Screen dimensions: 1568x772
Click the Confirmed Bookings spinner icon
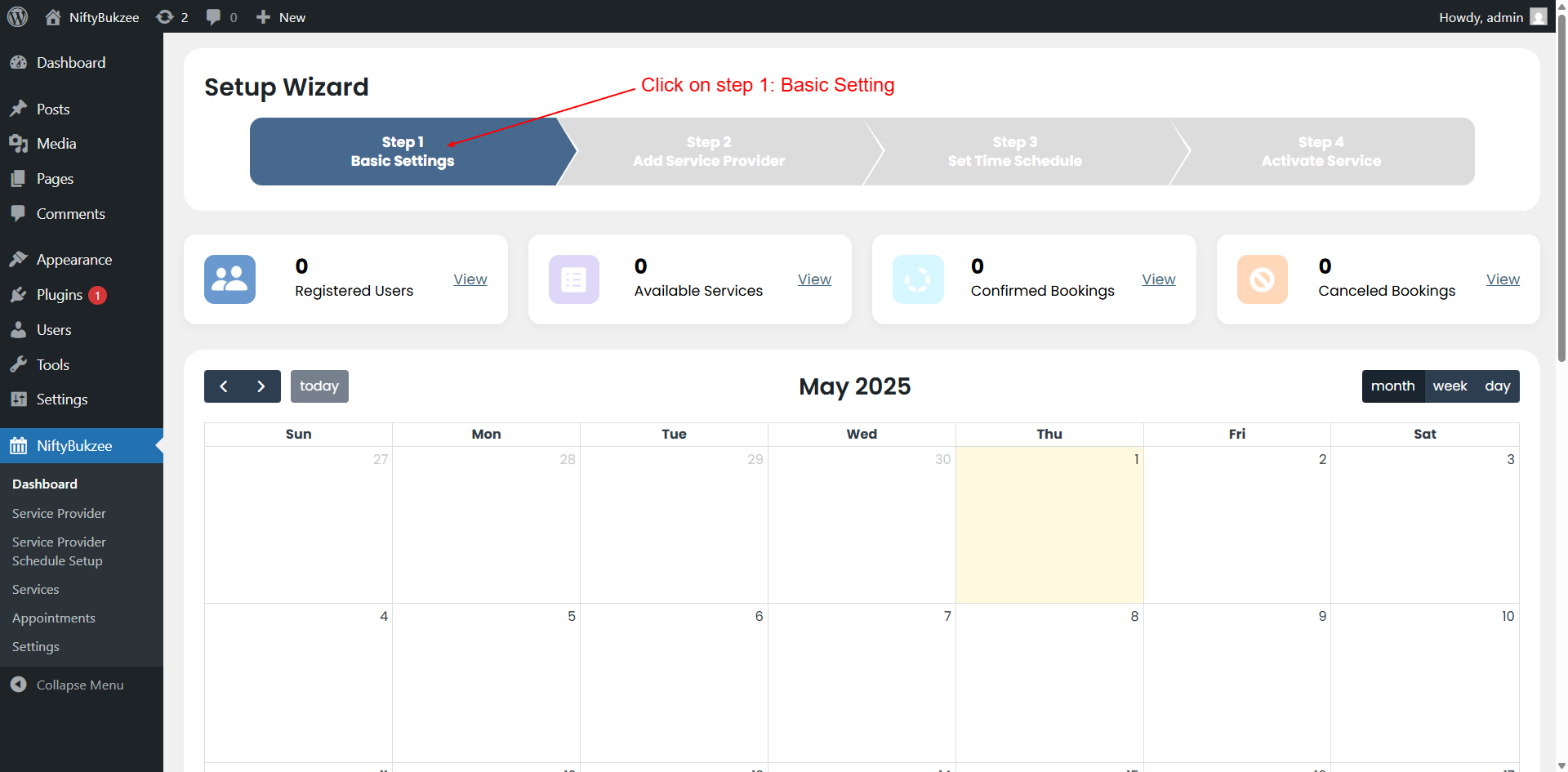click(918, 279)
